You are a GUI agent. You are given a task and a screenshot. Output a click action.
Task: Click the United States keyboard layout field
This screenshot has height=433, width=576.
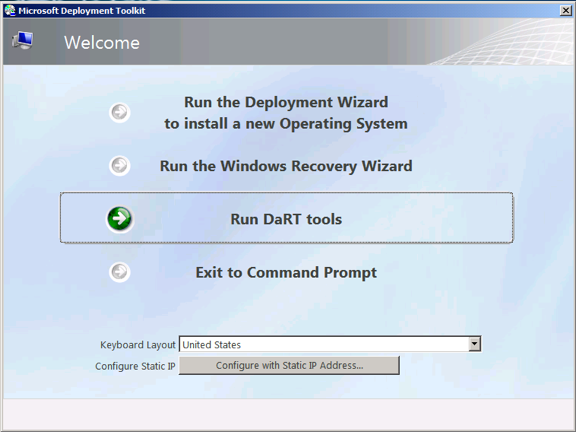pyautogui.click(x=330, y=344)
